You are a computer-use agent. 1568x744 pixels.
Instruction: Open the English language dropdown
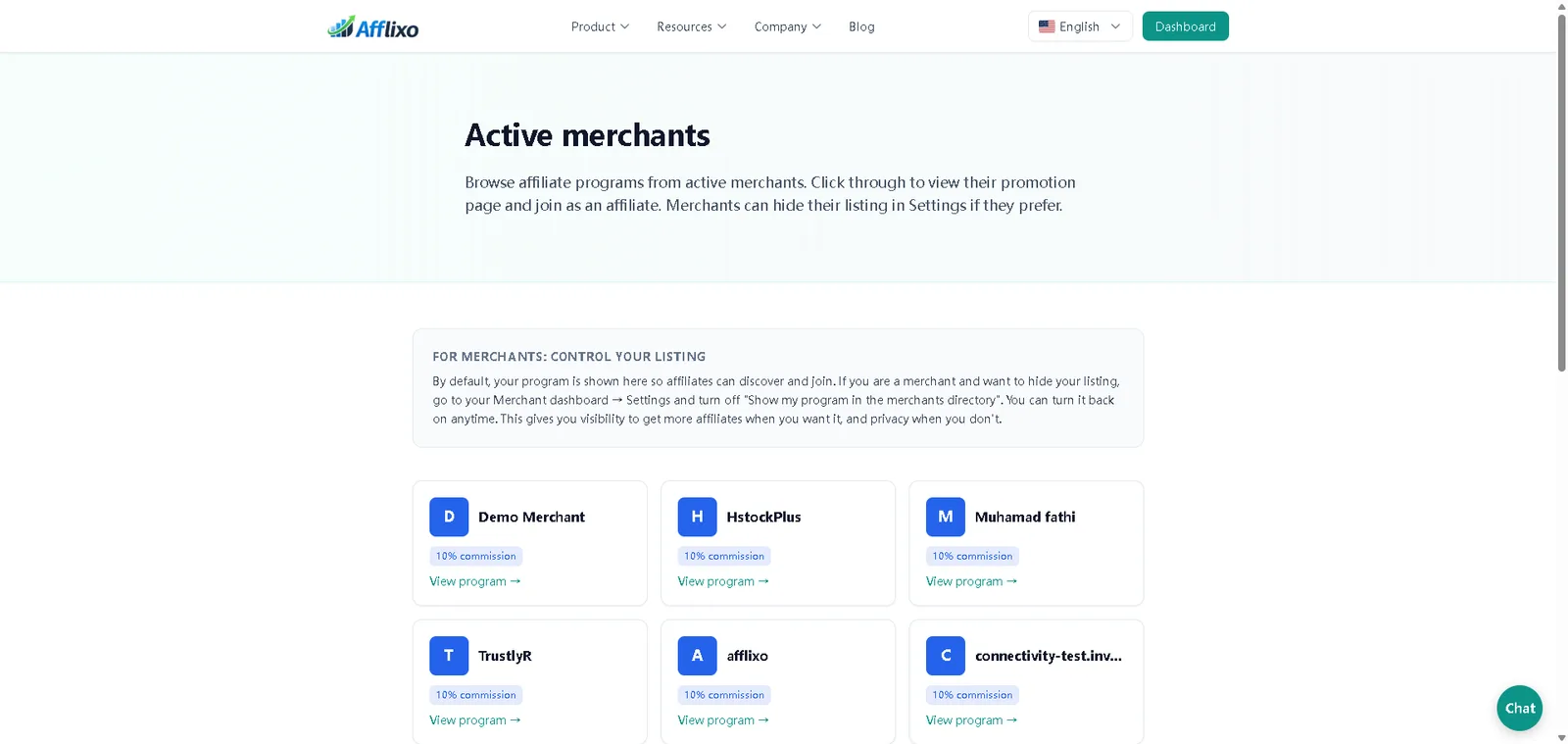point(1080,26)
